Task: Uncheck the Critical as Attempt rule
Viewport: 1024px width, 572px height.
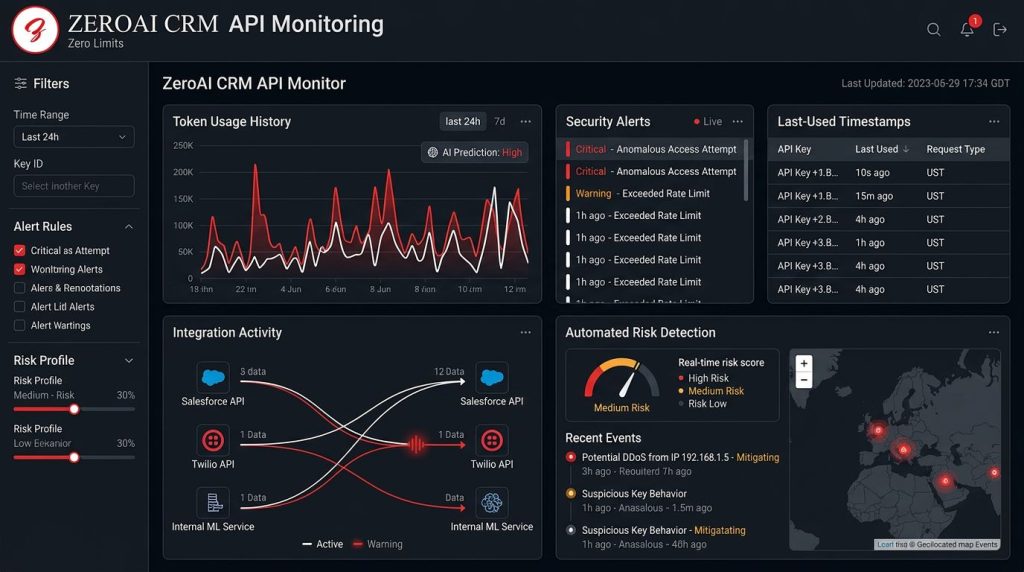Action: (x=20, y=251)
